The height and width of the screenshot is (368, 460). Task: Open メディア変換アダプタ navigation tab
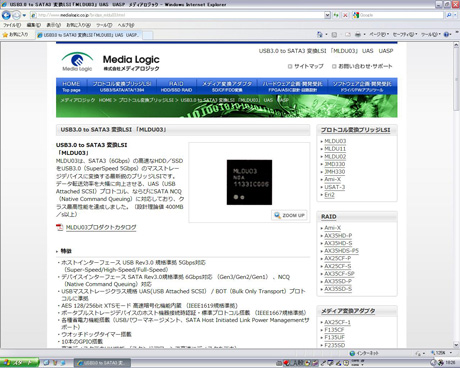coord(227,86)
